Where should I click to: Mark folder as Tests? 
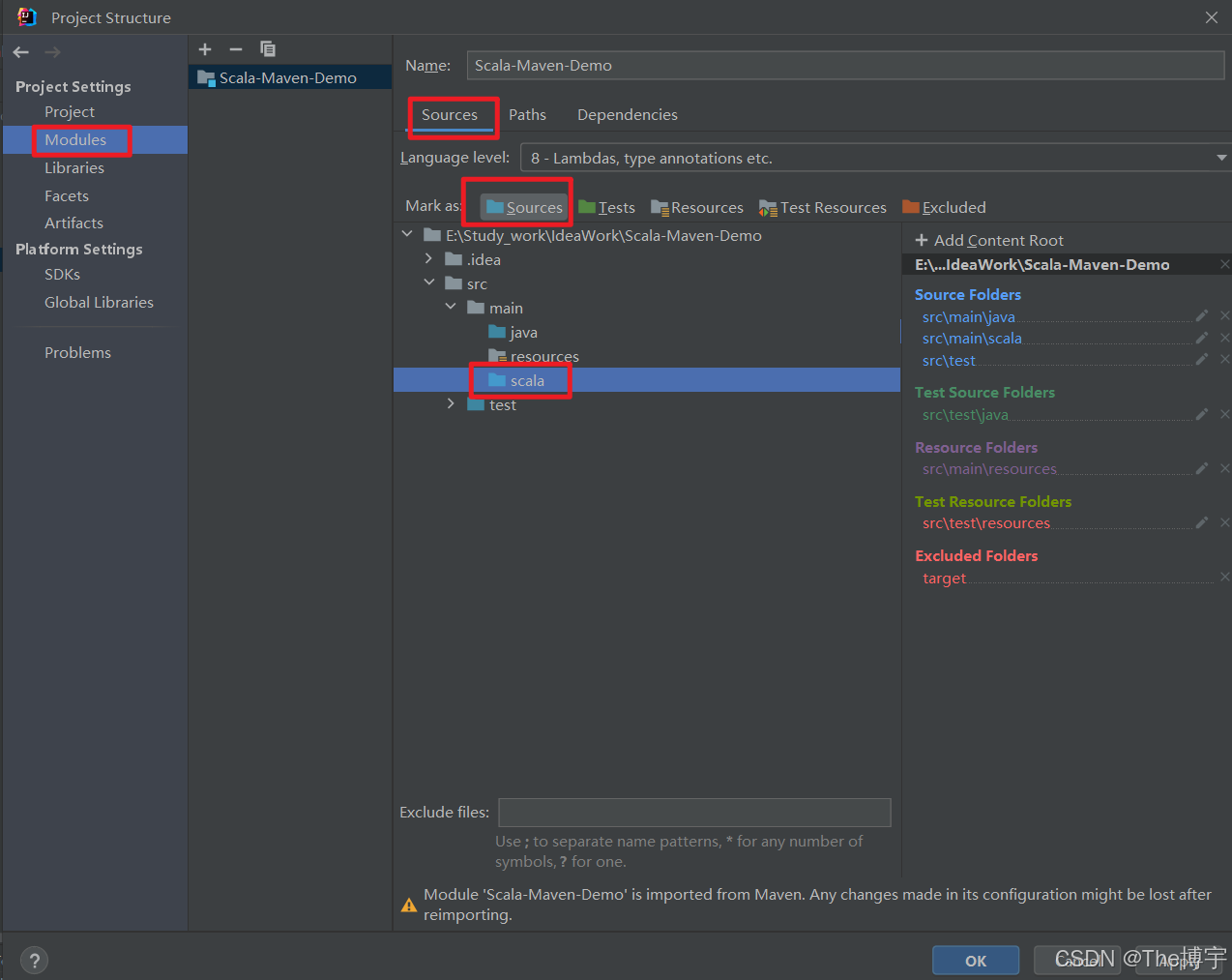[607, 208]
